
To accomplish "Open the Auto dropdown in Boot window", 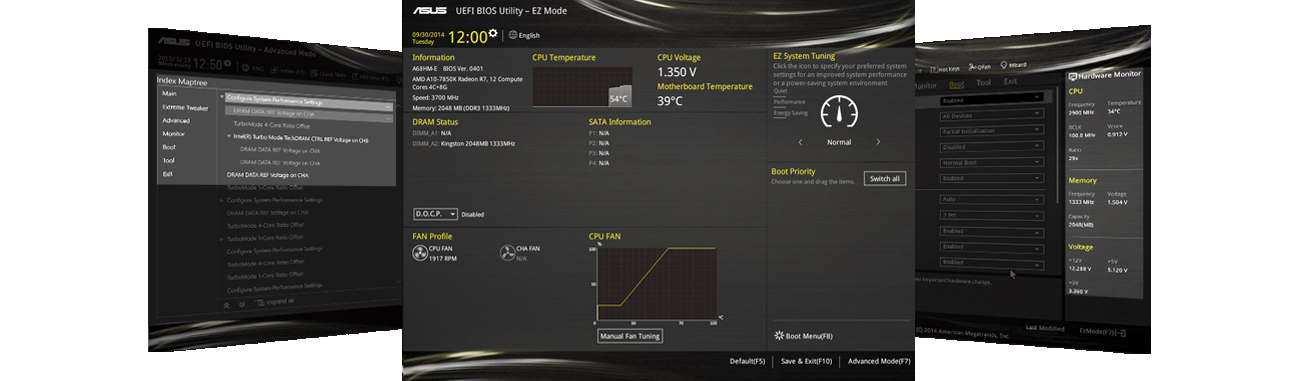I will [993, 198].
